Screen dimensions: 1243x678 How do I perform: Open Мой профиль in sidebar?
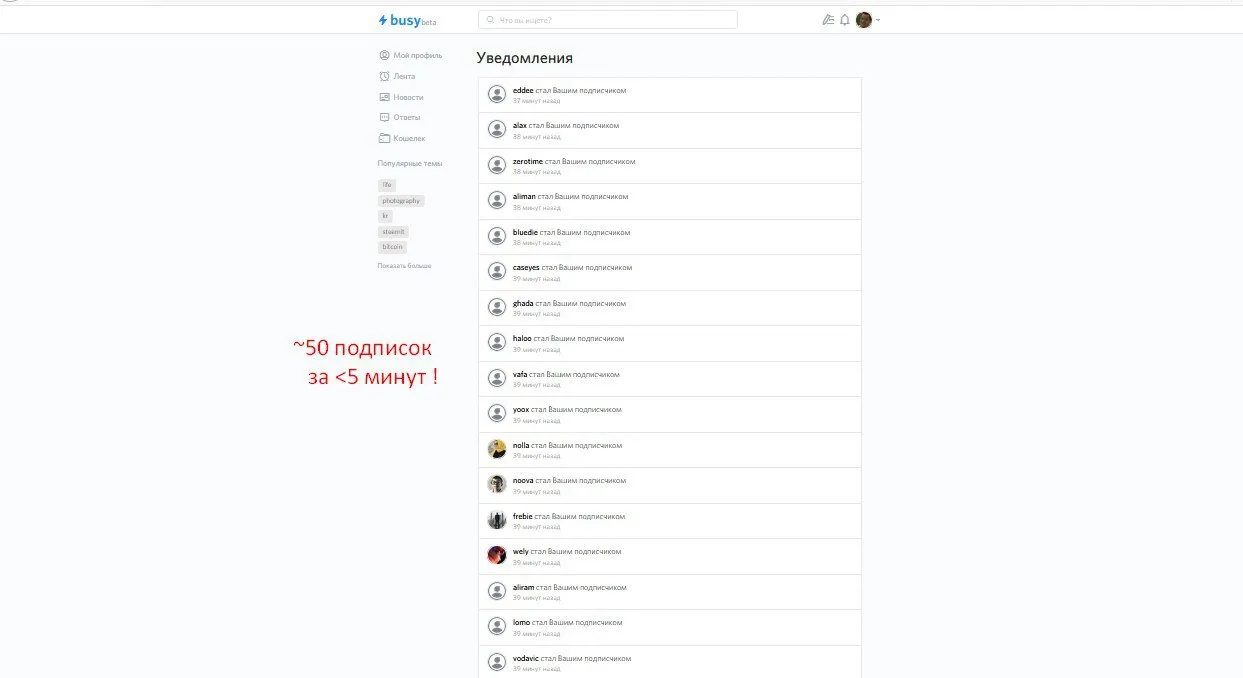(x=410, y=55)
